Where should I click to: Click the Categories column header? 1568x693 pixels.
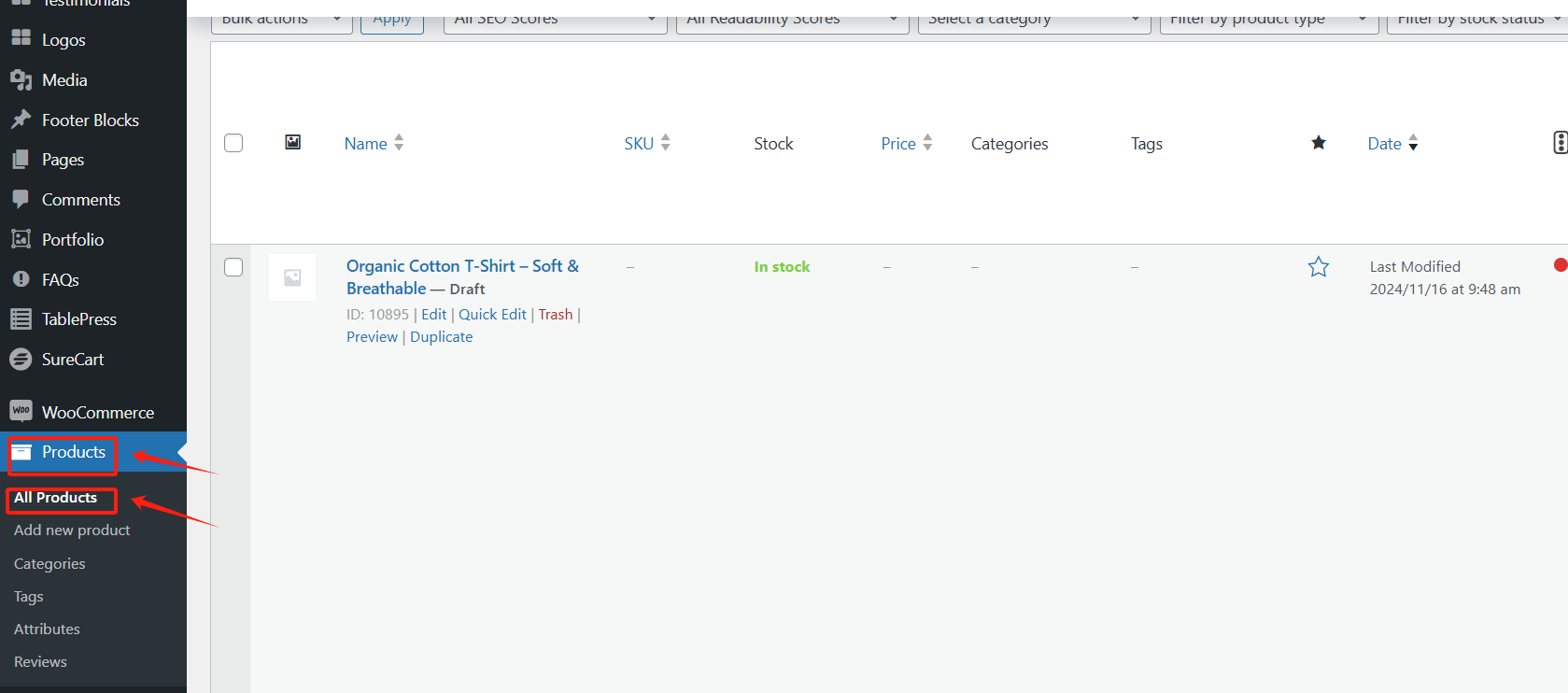1010,144
